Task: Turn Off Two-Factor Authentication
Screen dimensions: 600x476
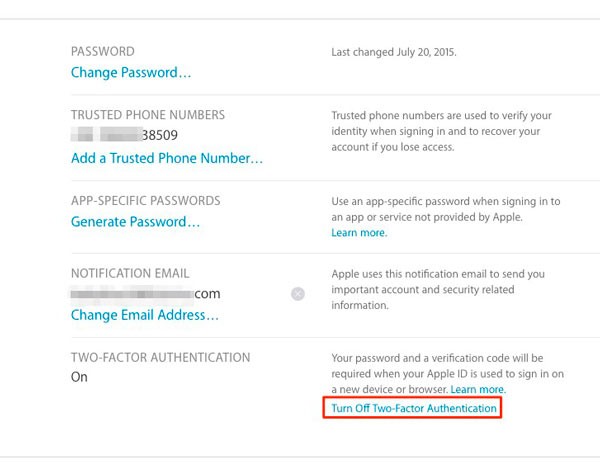Action: click(x=414, y=408)
